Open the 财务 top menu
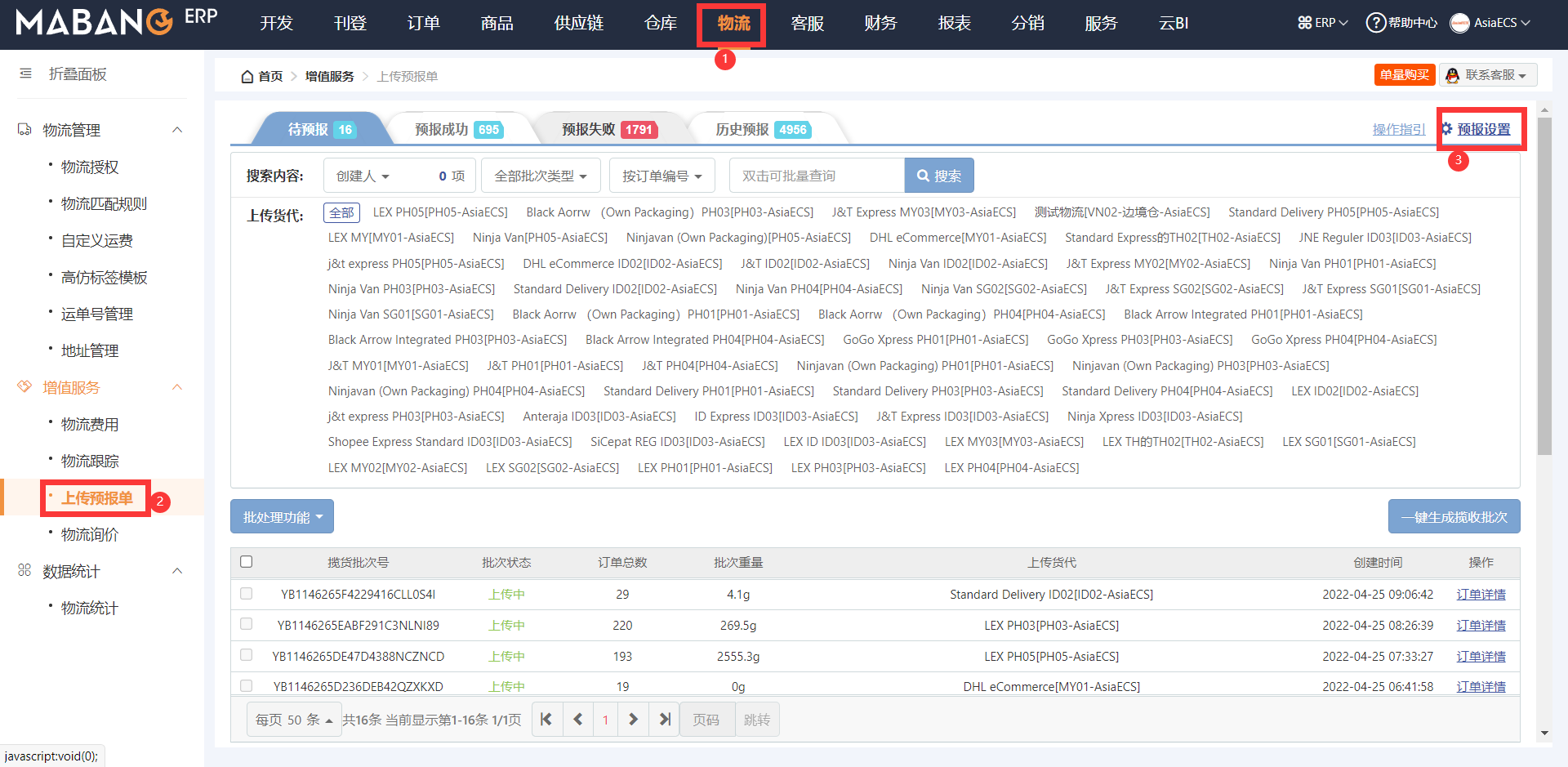1568x767 pixels. coord(880,24)
